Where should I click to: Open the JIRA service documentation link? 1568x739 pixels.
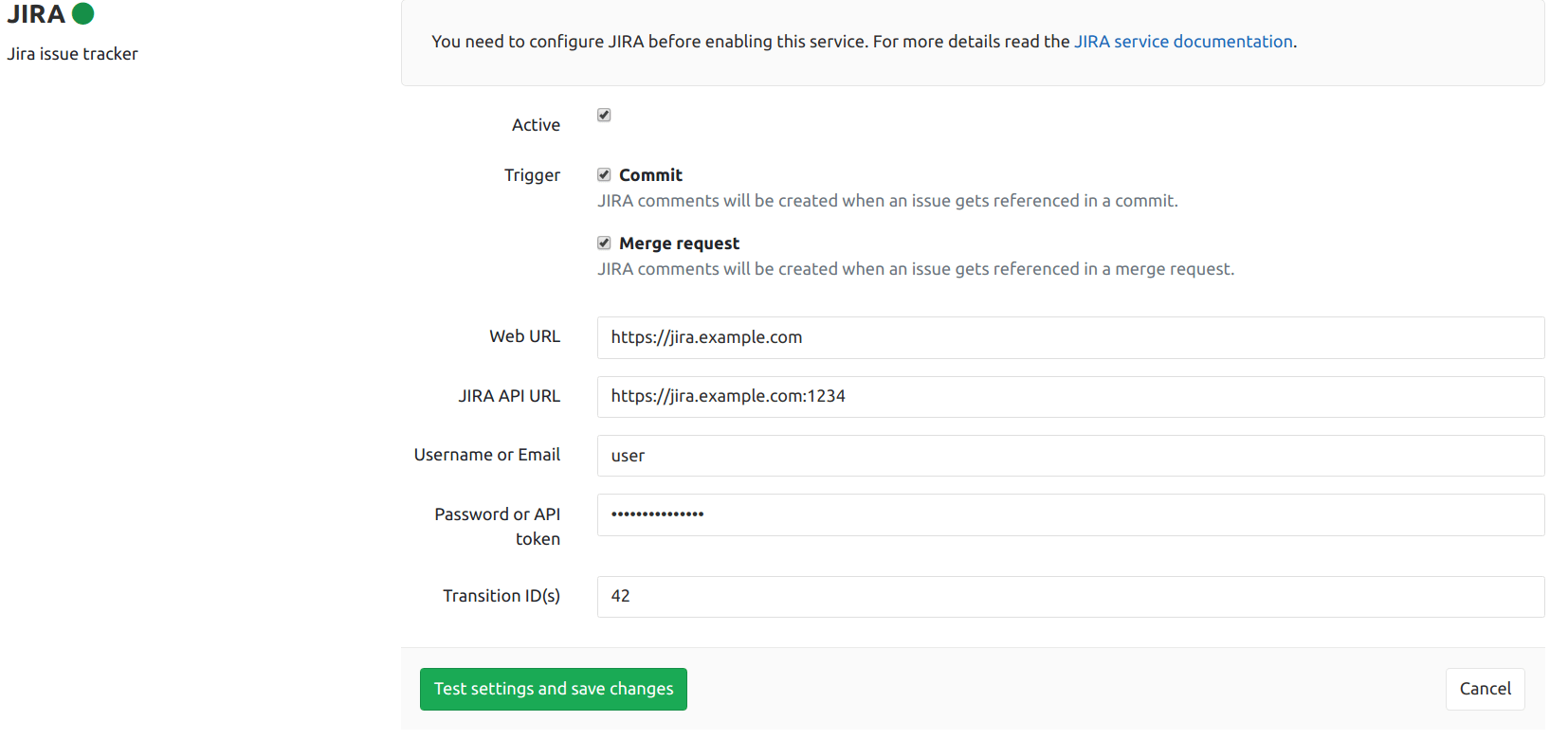(x=1183, y=41)
